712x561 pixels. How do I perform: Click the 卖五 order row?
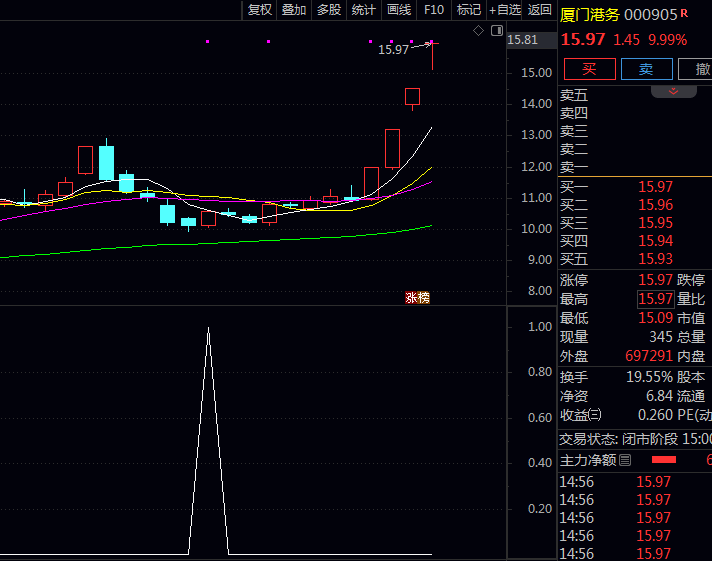(x=635, y=95)
